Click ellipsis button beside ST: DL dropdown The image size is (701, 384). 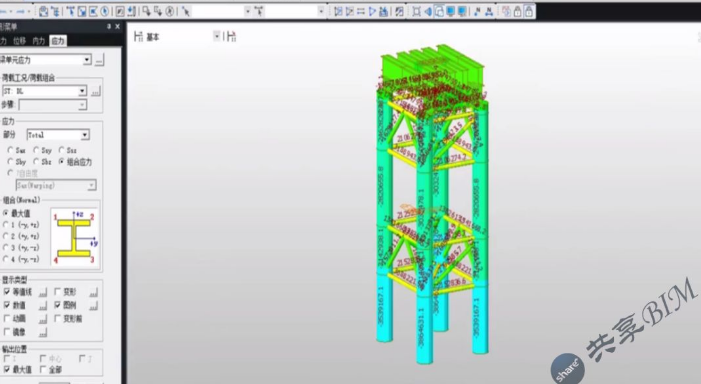96,92
